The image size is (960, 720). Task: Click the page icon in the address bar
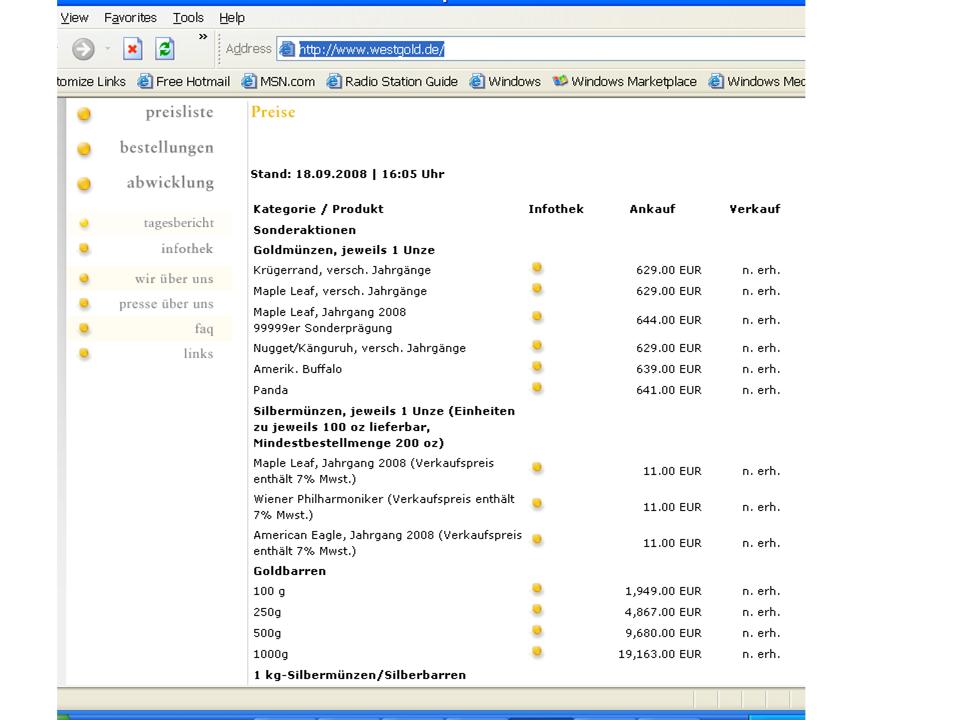pos(287,49)
